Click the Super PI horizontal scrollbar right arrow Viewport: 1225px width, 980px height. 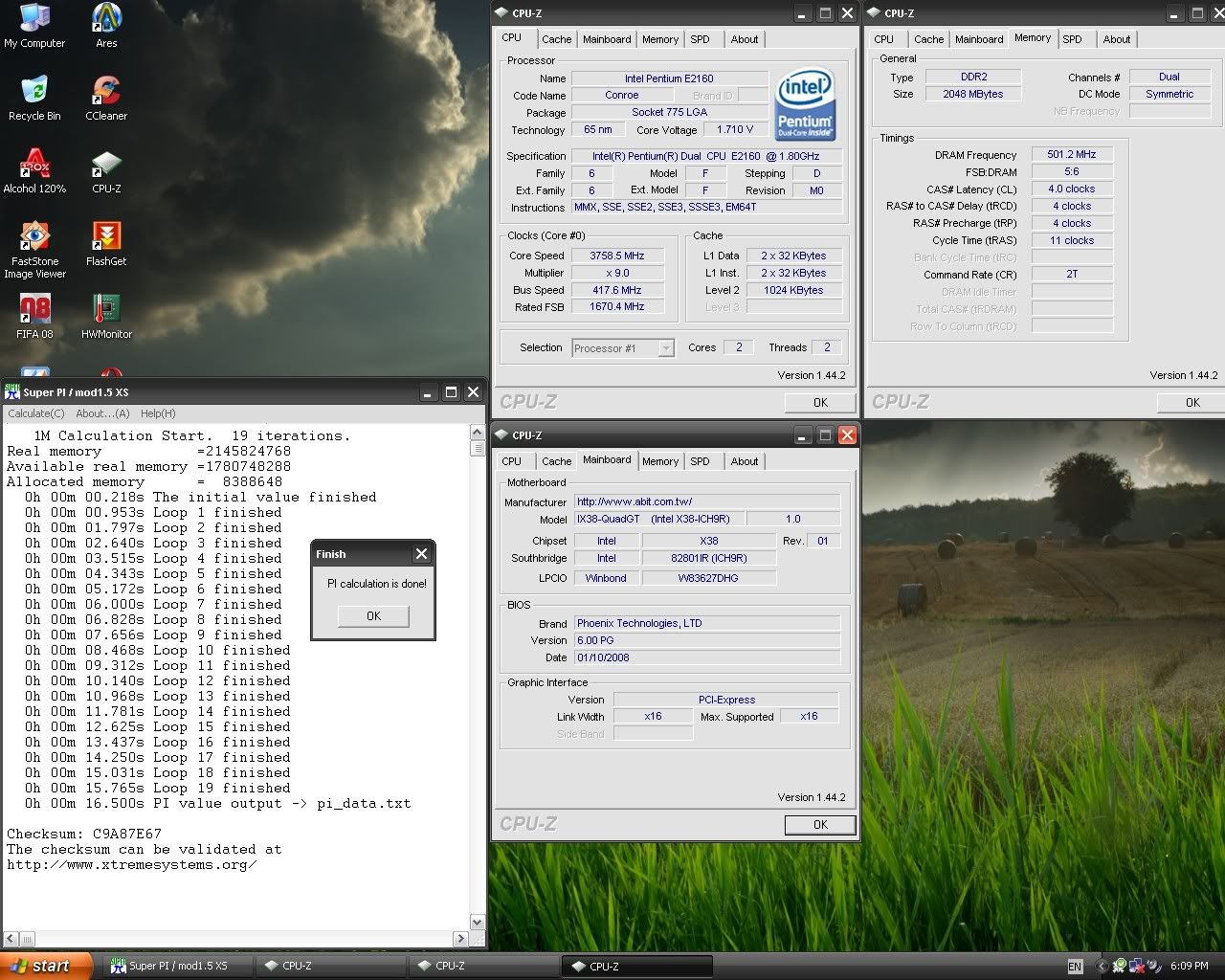[460, 939]
